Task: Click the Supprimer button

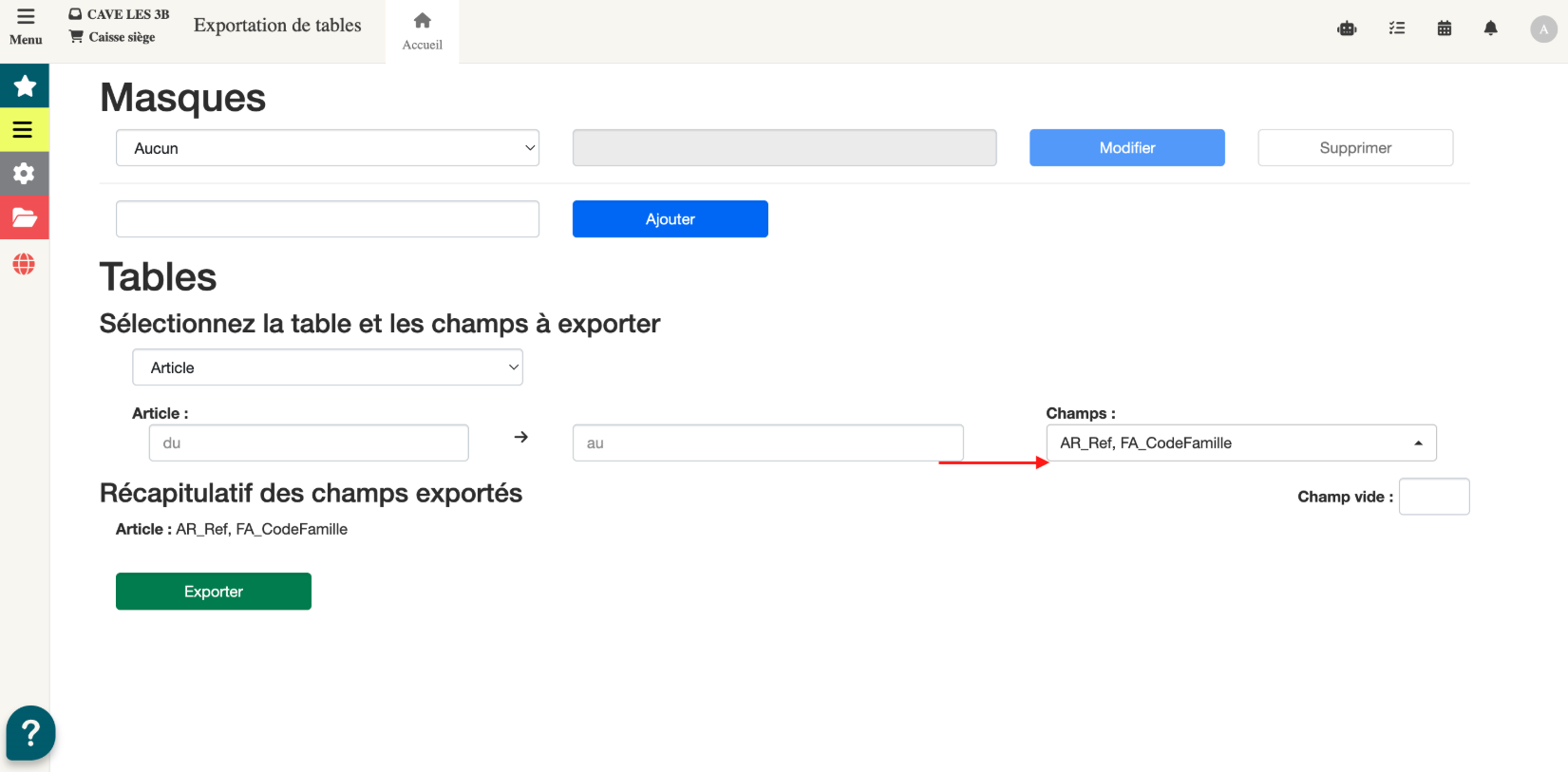Action: [x=1354, y=148]
